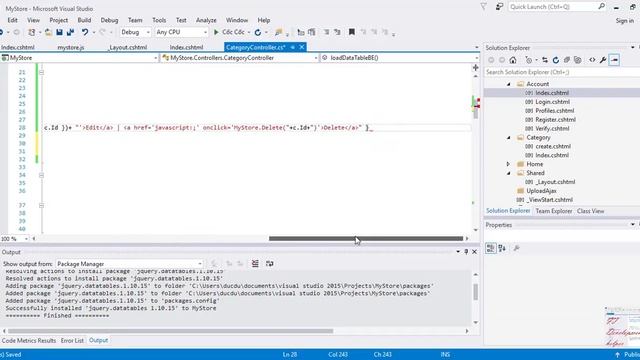Screen dimensions: 640x360
Task: Refresh Solution Explorer with the circular arrow
Action: coord(556,60)
